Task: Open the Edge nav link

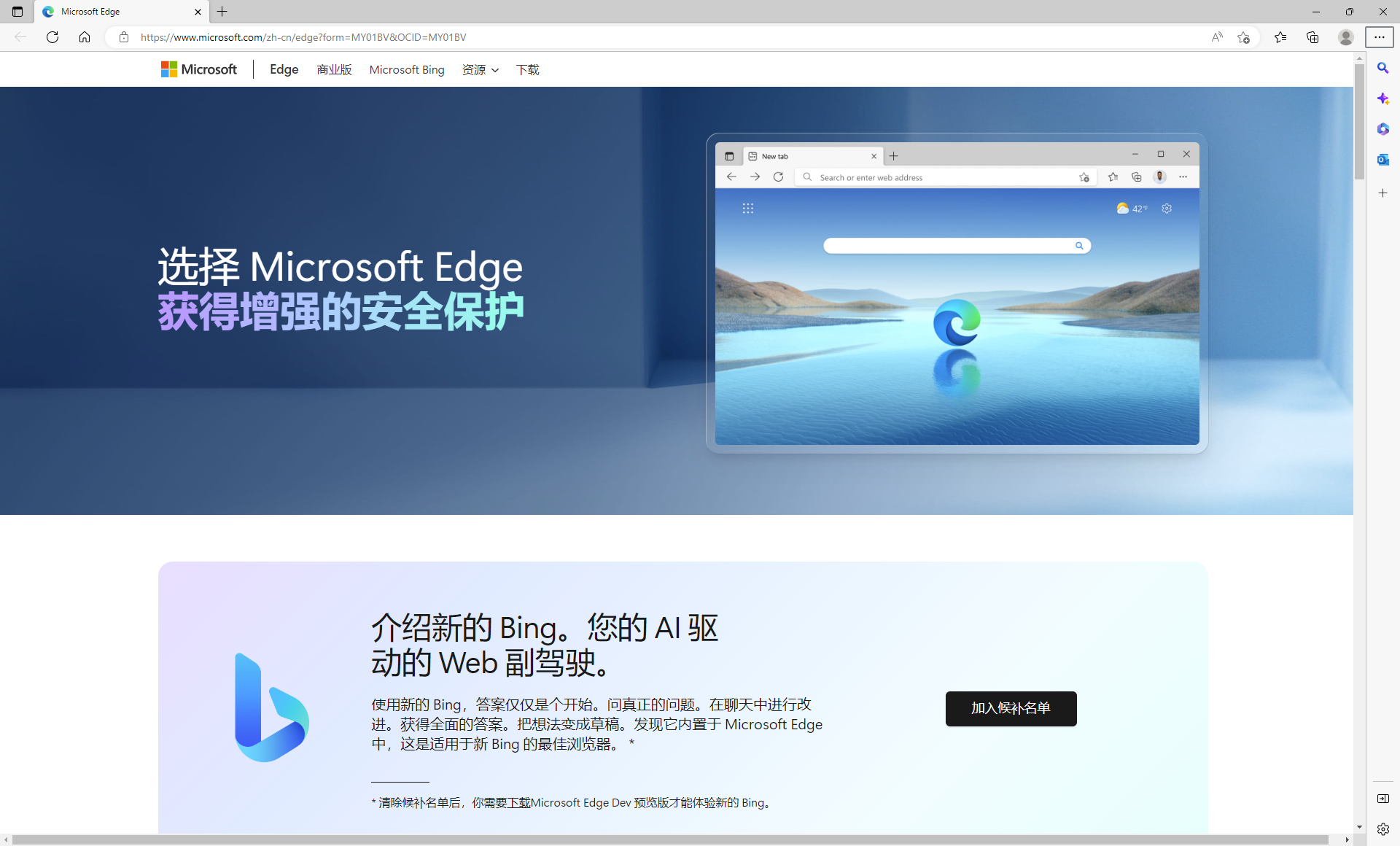Action: pos(284,69)
